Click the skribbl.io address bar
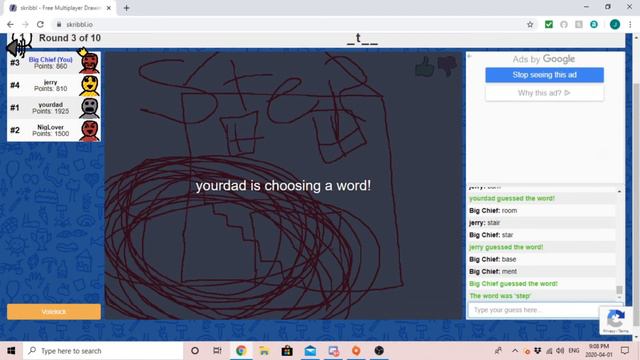This screenshot has width=640, height=360. pyautogui.click(x=286, y=24)
